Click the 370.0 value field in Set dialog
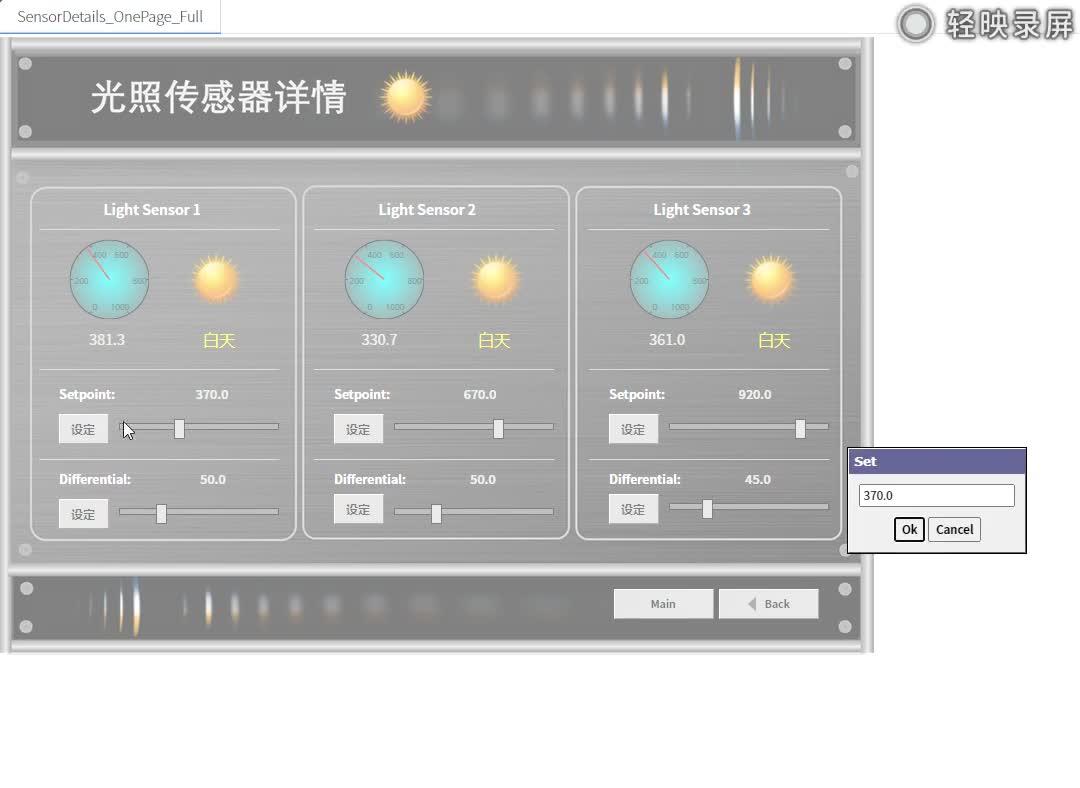The height and width of the screenshot is (788, 1080). pos(935,495)
